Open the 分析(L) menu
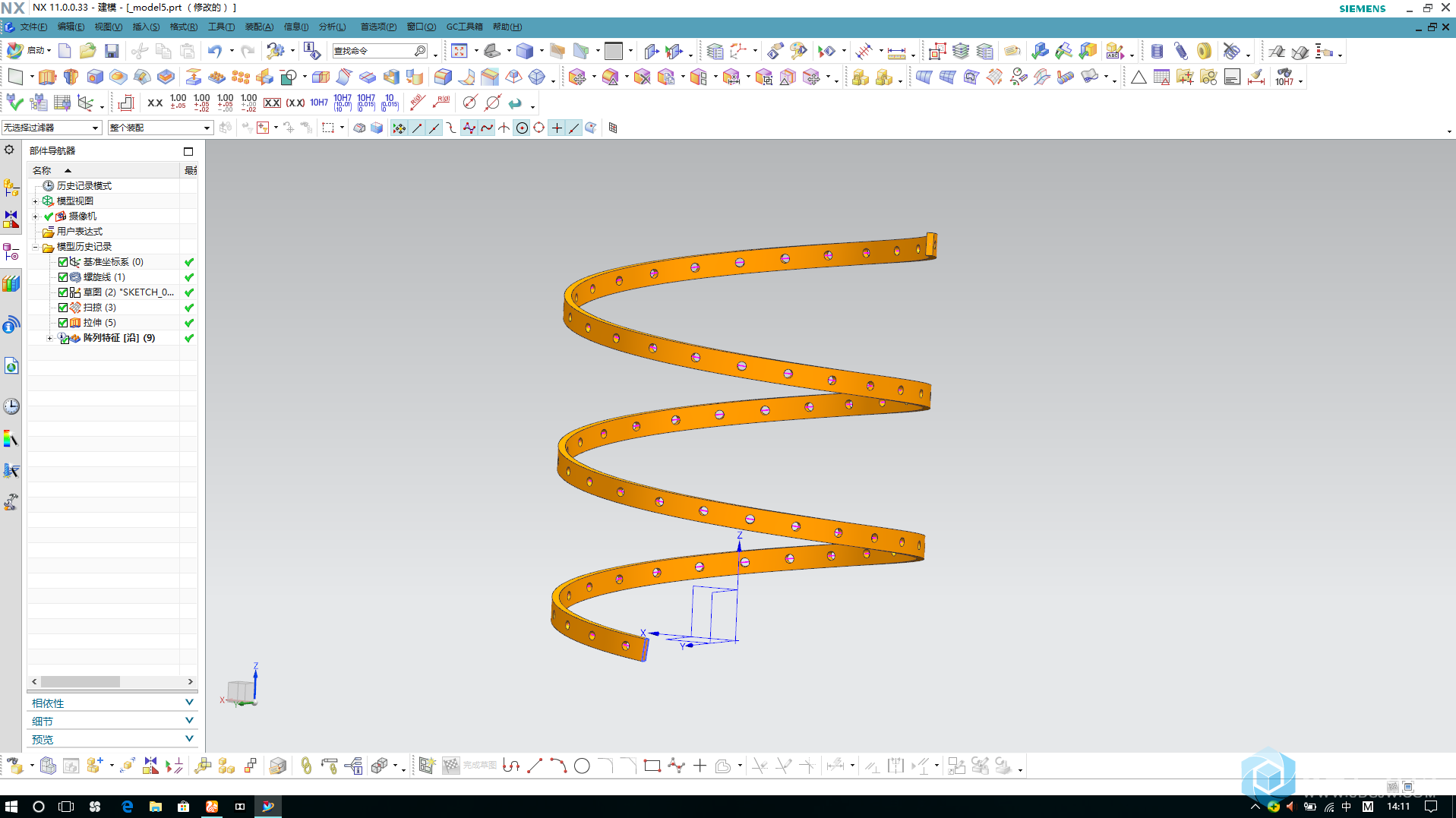Viewport: 1456px width, 818px height. [x=332, y=27]
